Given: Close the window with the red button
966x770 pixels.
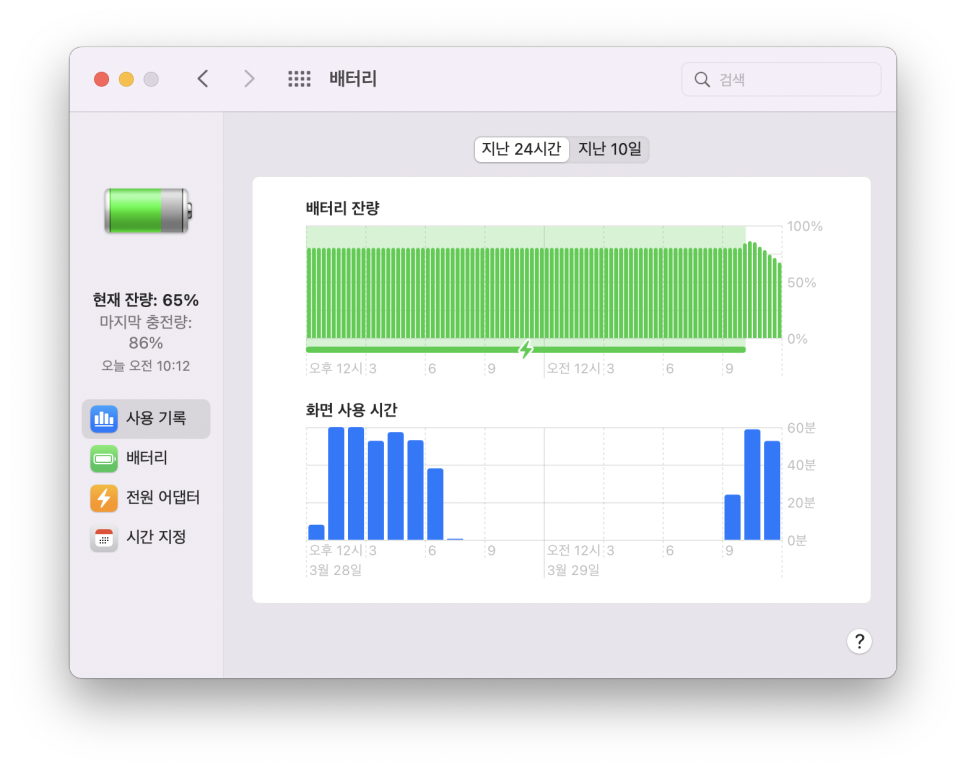Looking at the screenshot, I should pyautogui.click(x=102, y=79).
